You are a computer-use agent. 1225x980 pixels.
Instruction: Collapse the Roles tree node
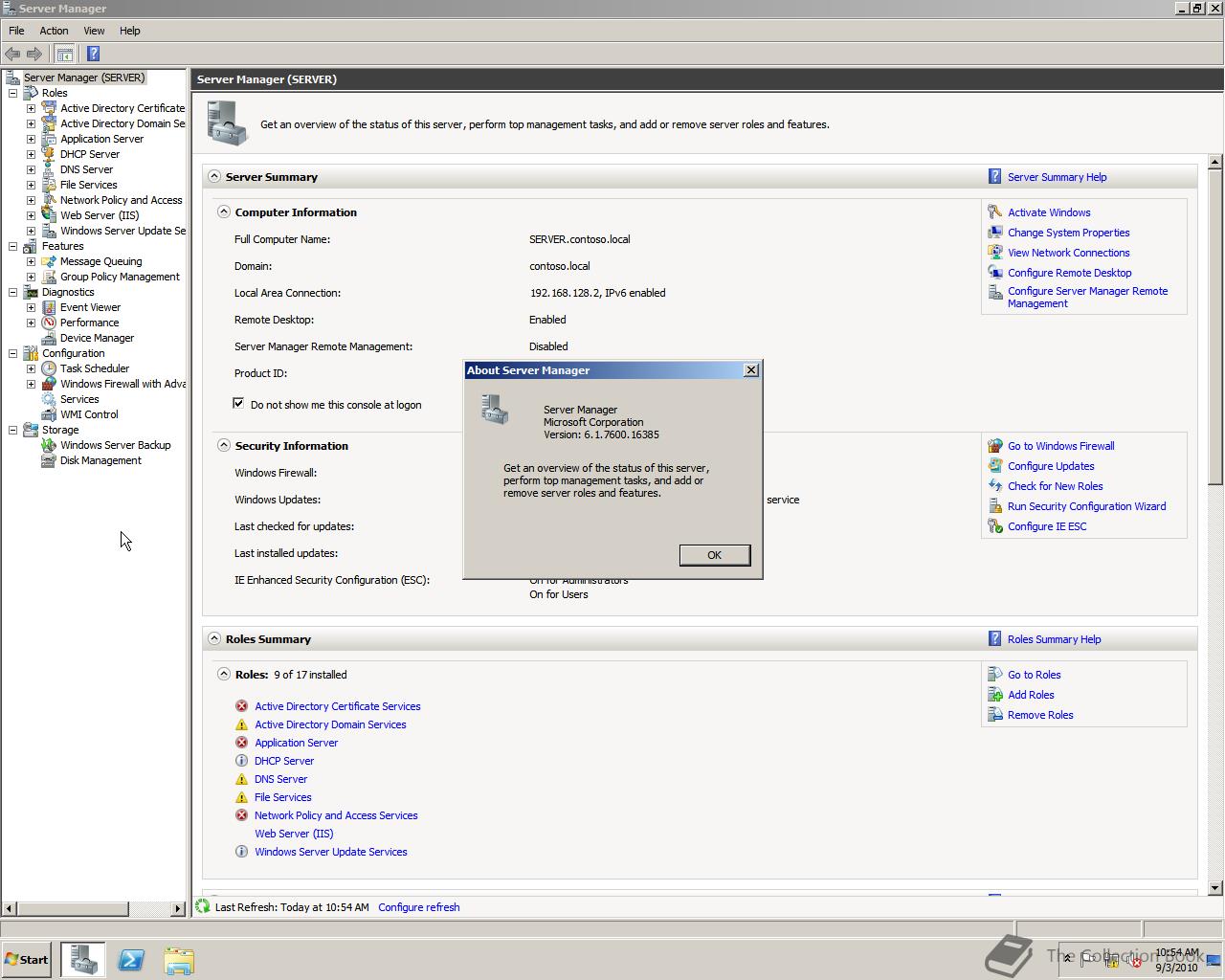coord(12,93)
